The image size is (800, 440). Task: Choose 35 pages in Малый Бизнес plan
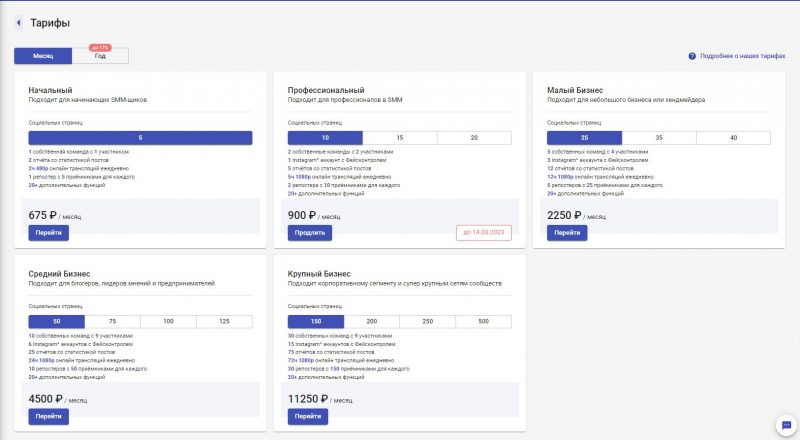point(659,138)
